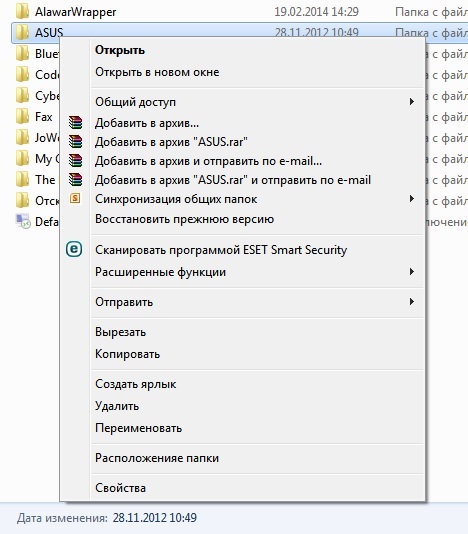Expand the Расширенные функции submenu arrow
Screen dimensions: 468x534
pyautogui.click(x=412, y=272)
